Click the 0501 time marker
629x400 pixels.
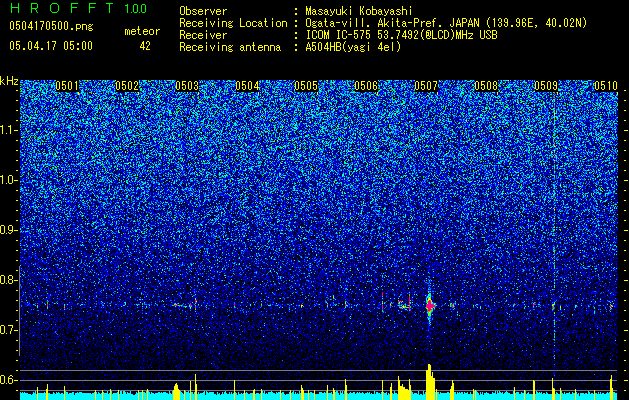coord(67,86)
